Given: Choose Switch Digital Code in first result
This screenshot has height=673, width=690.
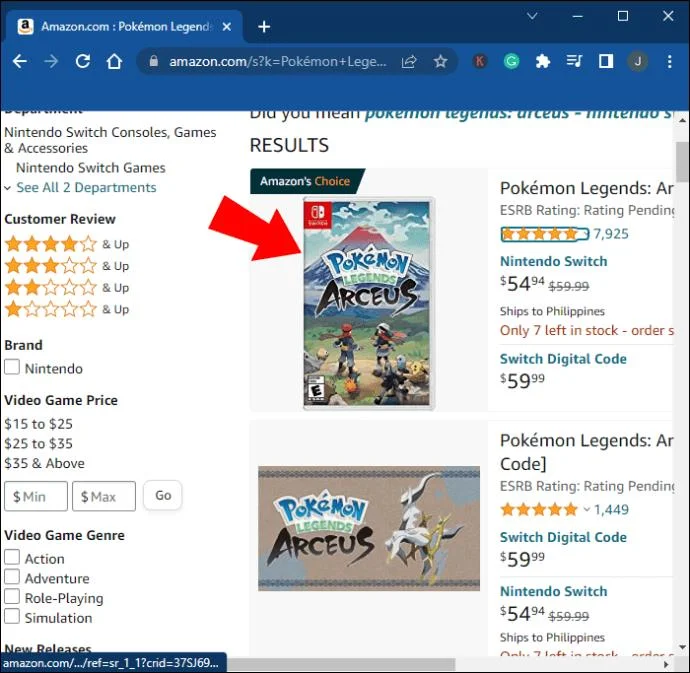Looking at the screenshot, I should click(563, 359).
